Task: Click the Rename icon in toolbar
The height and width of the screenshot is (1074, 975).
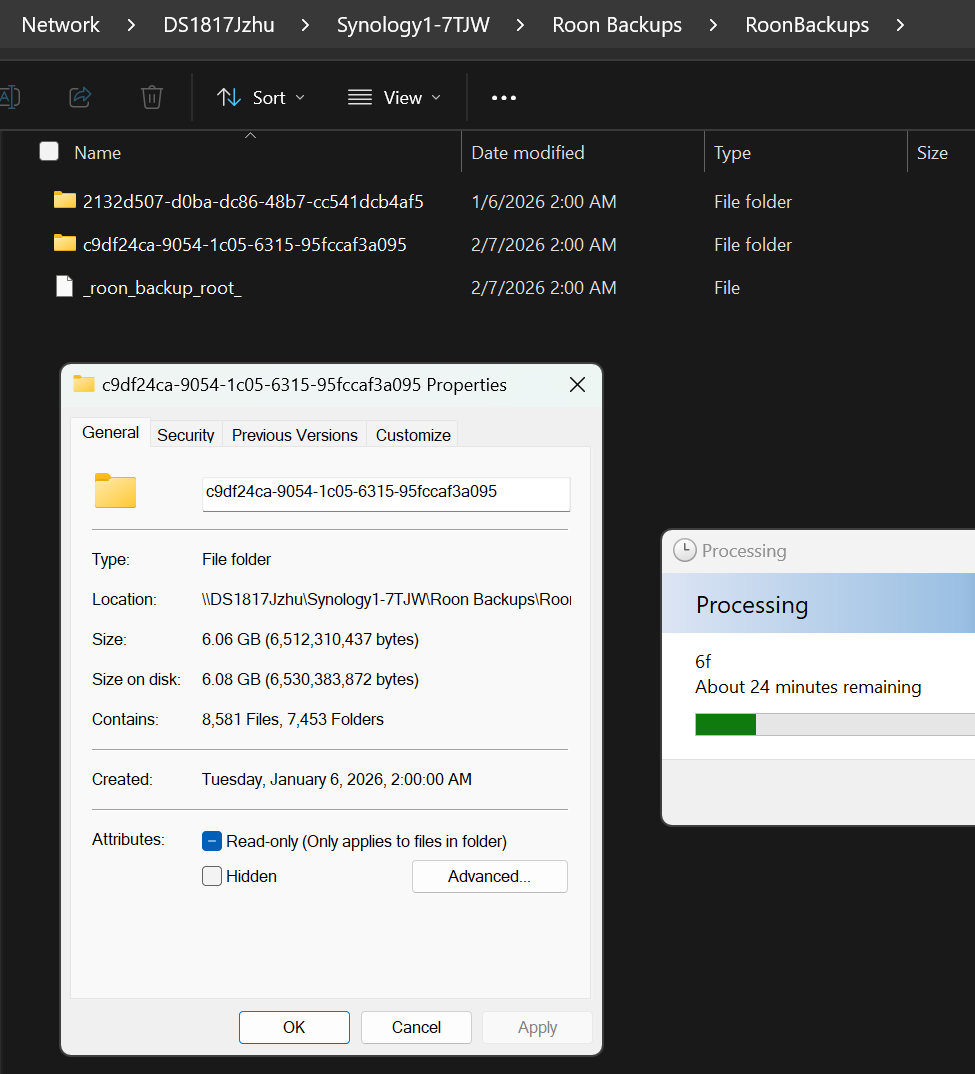Action: 9,97
